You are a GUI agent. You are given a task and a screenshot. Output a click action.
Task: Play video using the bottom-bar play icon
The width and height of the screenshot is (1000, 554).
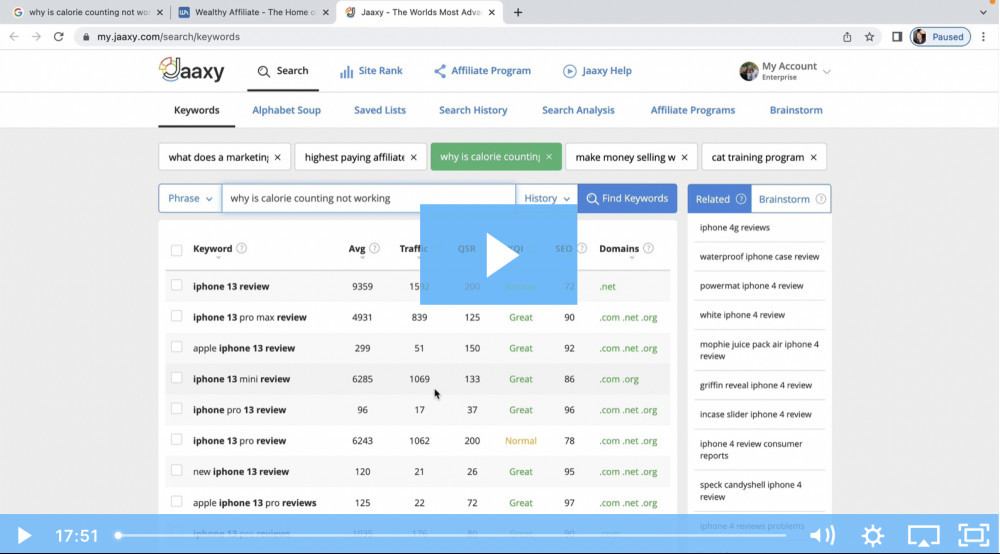(x=24, y=536)
